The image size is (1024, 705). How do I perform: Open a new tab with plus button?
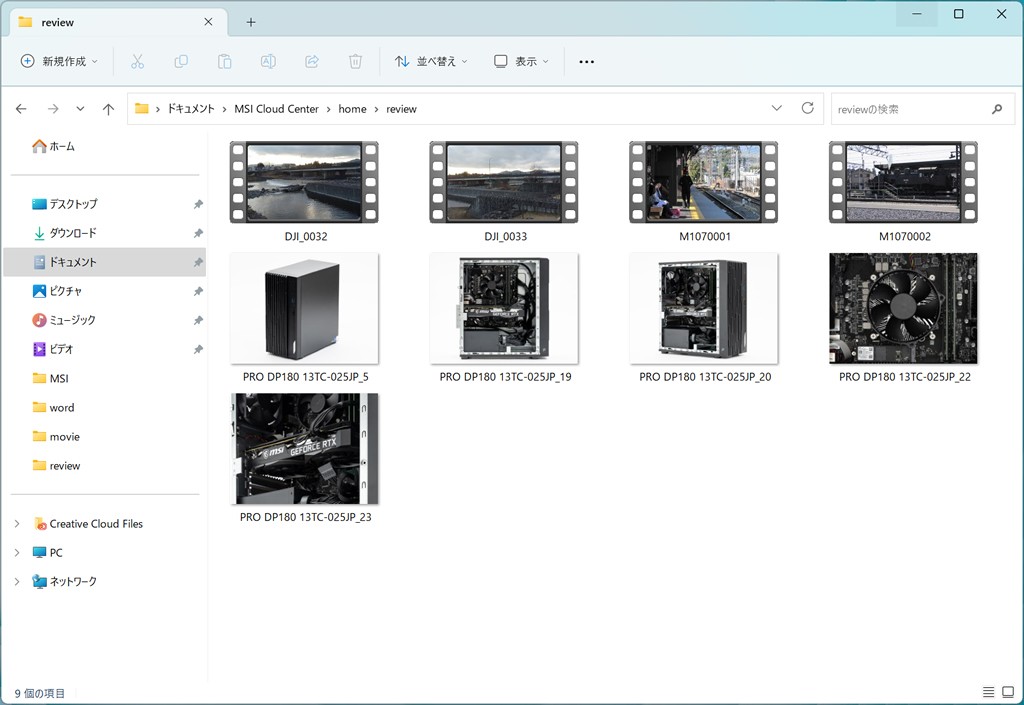(x=251, y=22)
